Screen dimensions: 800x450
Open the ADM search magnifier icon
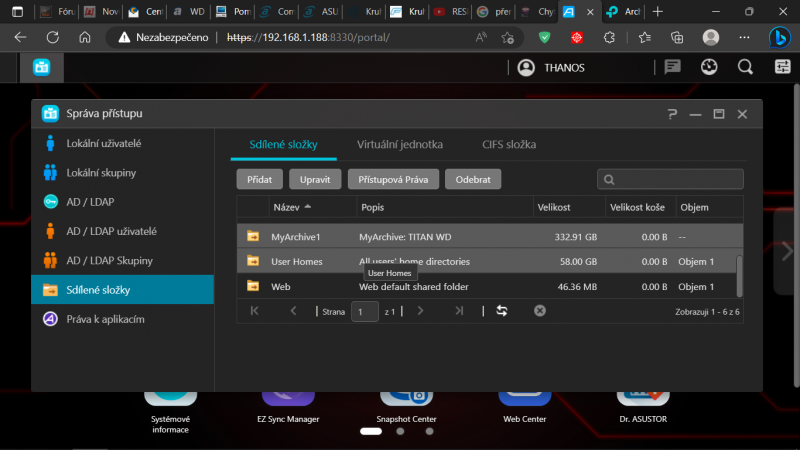point(745,67)
